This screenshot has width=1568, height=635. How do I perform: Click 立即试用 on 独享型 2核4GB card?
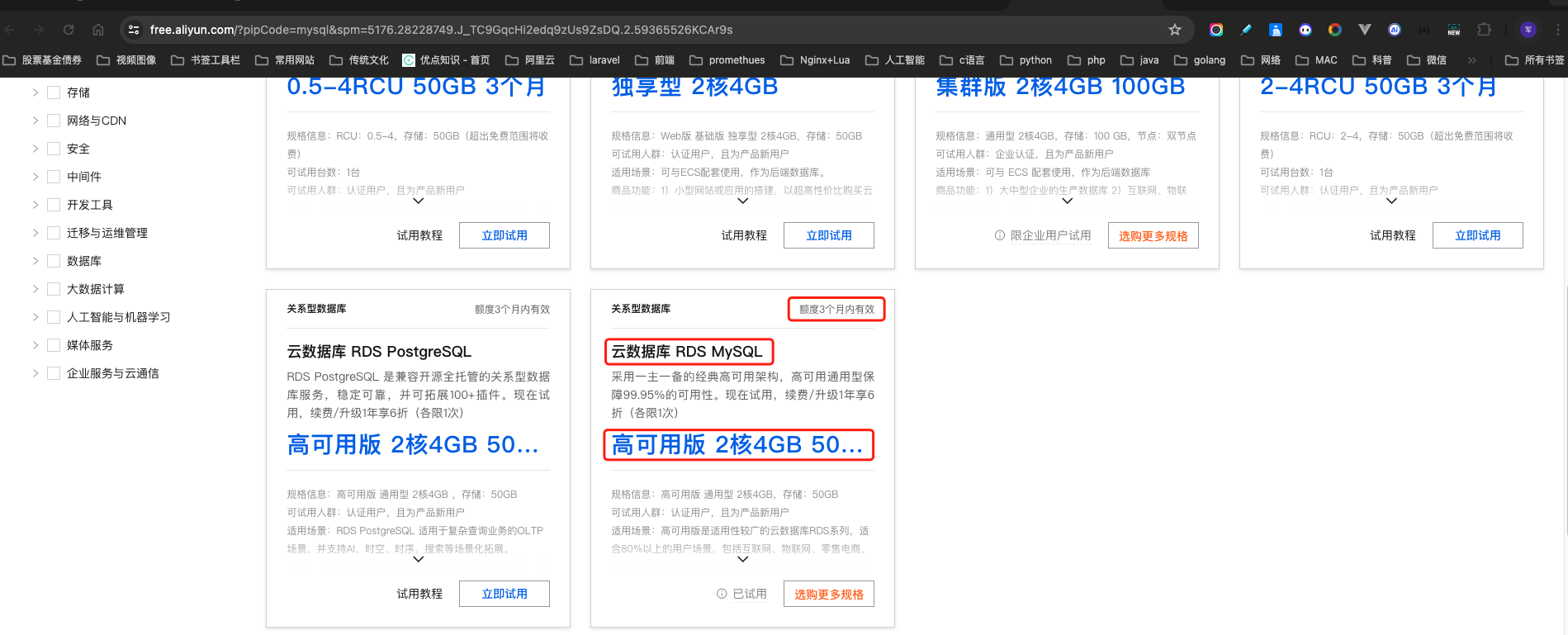pos(829,235)
